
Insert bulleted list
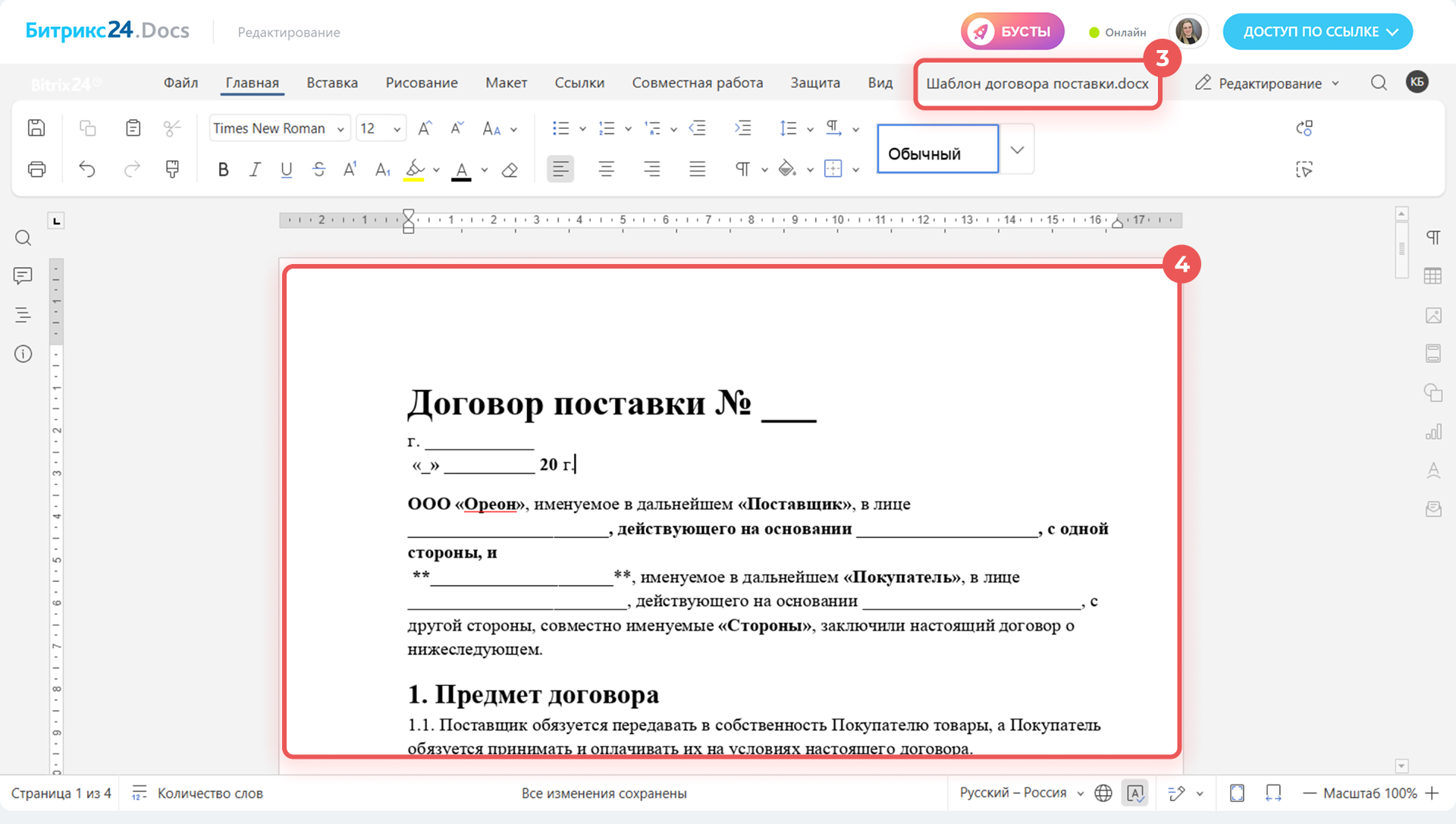click(x=560, y=128)
